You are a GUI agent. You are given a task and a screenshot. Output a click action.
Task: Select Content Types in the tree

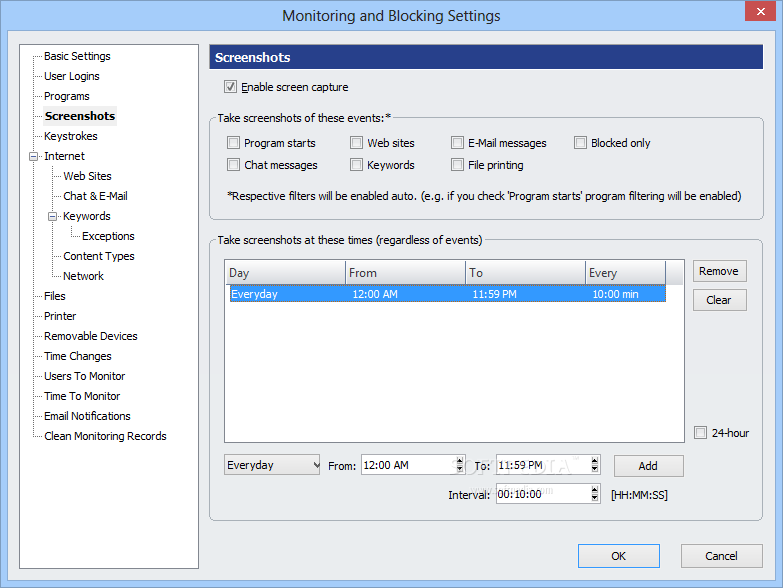pyautogui.click(x=98, y=256)
